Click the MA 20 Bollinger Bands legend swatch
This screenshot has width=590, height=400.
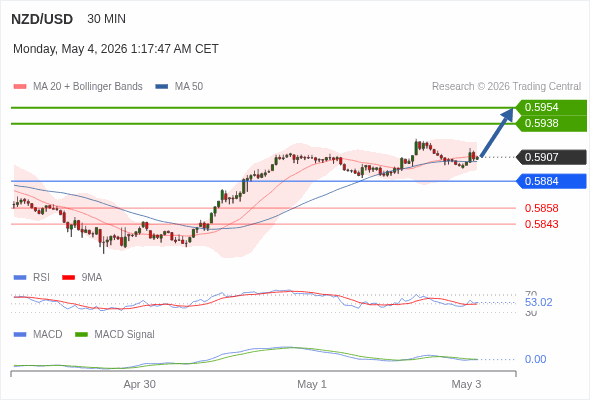coord(20,87)
